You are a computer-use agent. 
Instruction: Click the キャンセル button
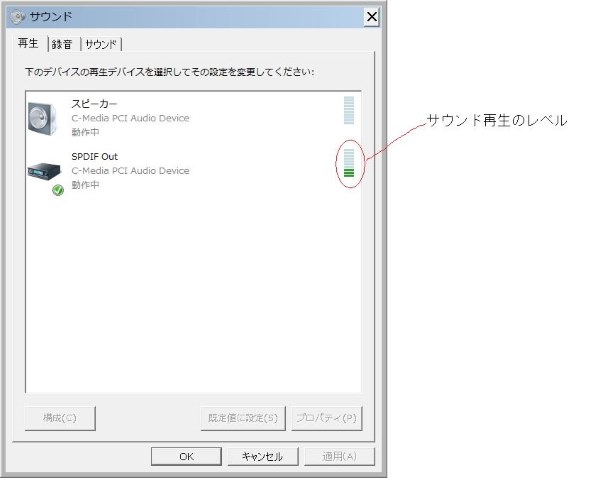(263, 456)
